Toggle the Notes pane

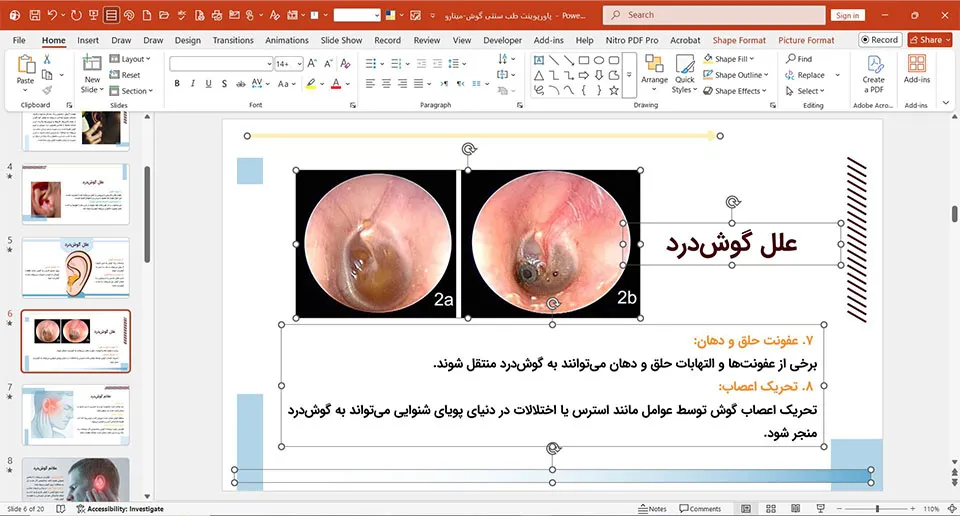tap(652, 509)
